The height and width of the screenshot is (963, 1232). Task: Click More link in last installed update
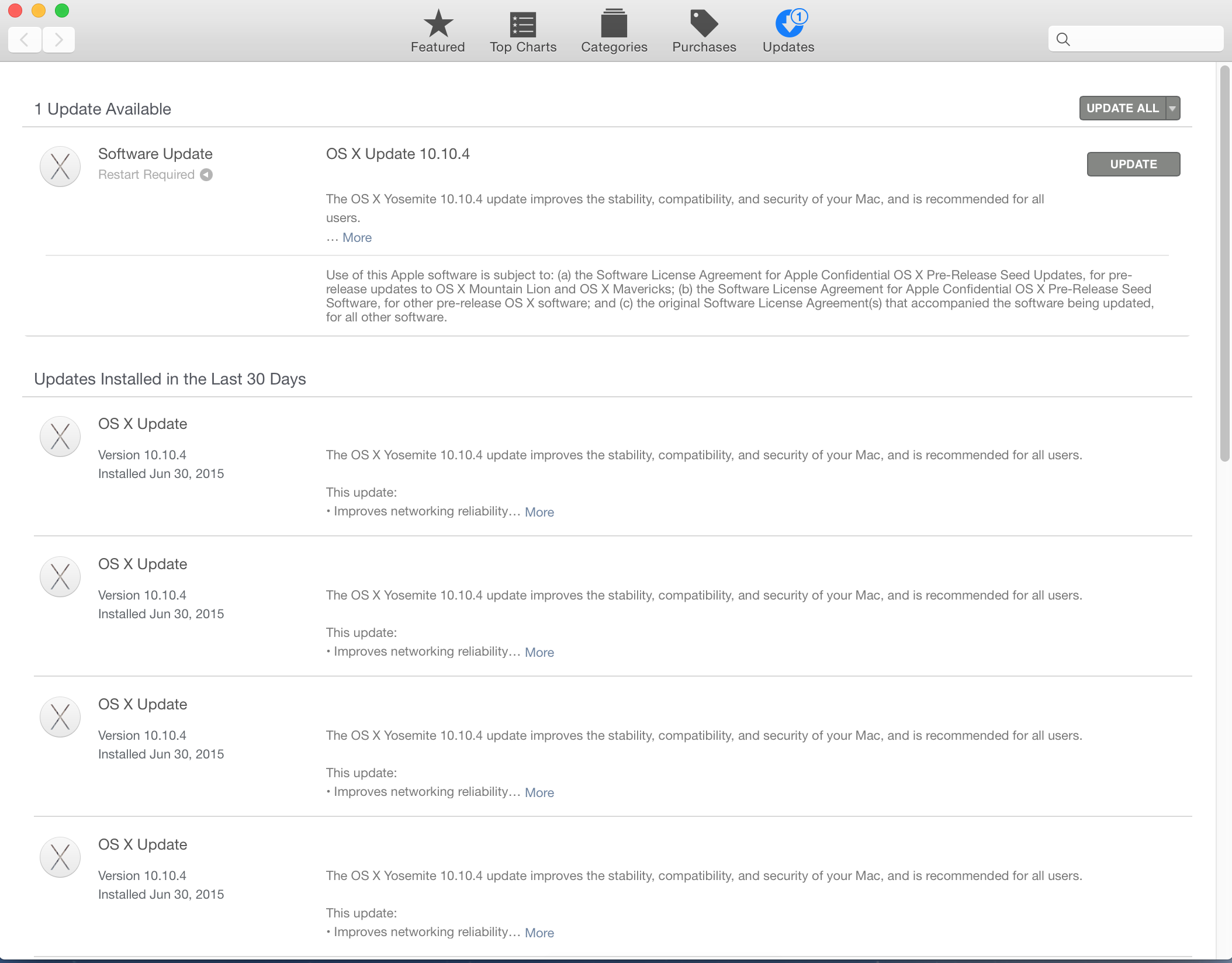click(539, 933)
